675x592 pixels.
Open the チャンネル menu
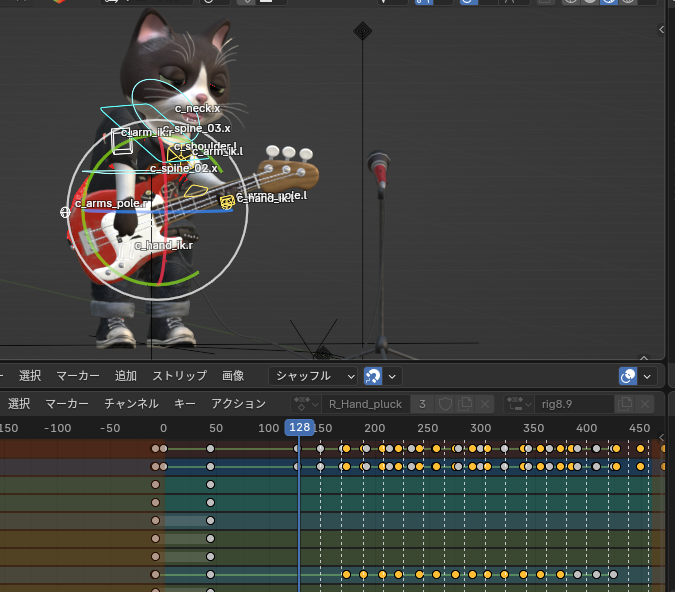tap(132, 403)
